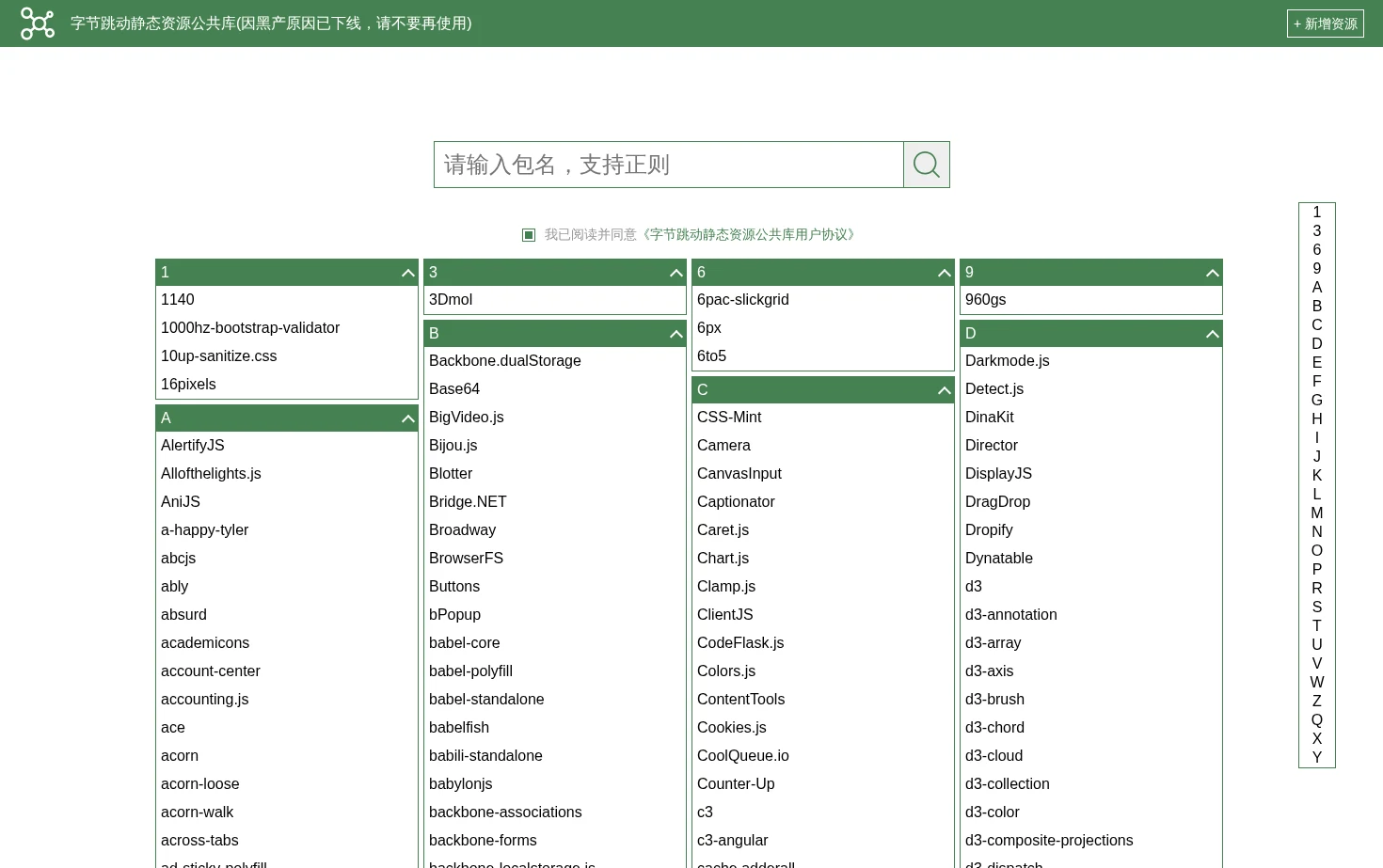Collapse the A section chevron
This screenshot has height=868, width=1383.
(407, 418)
